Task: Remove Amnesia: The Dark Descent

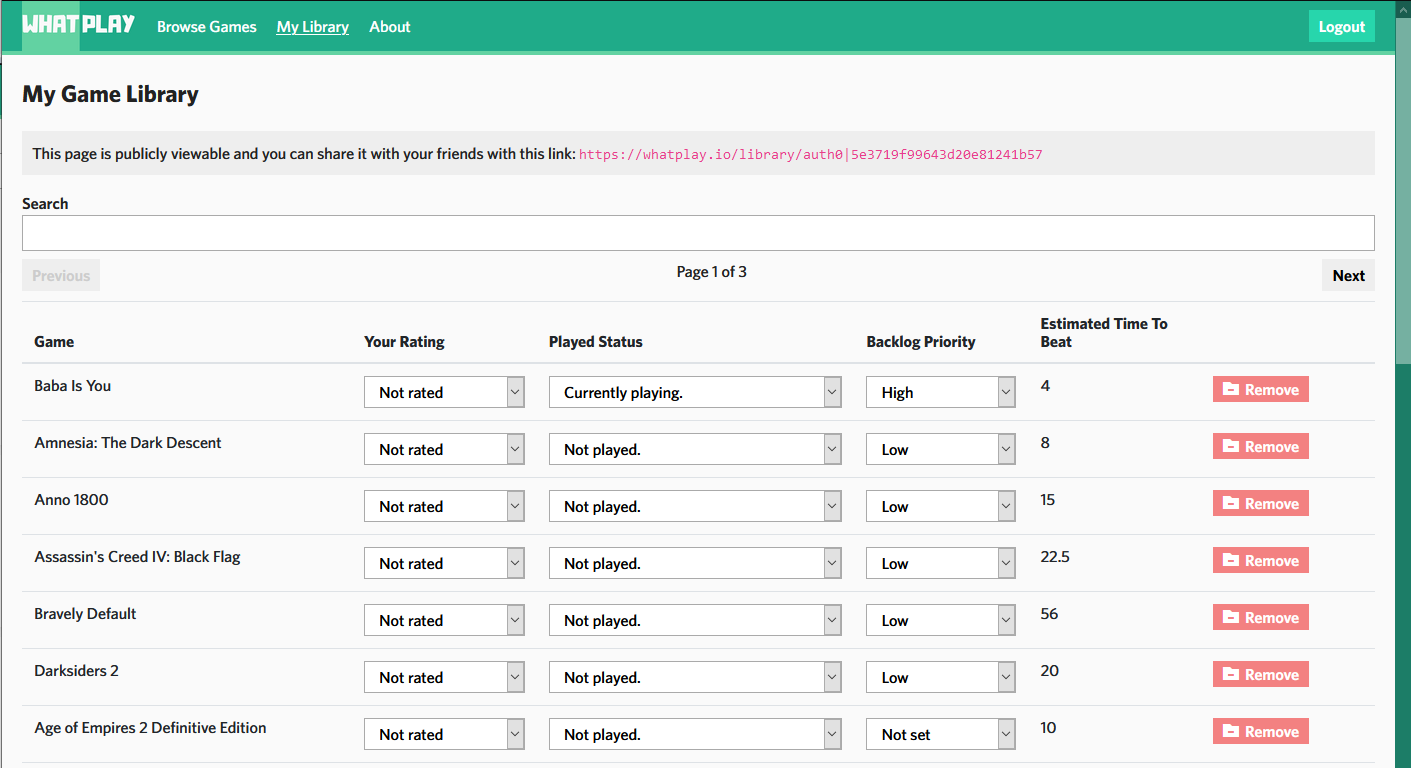Action: coord(1261,447)
